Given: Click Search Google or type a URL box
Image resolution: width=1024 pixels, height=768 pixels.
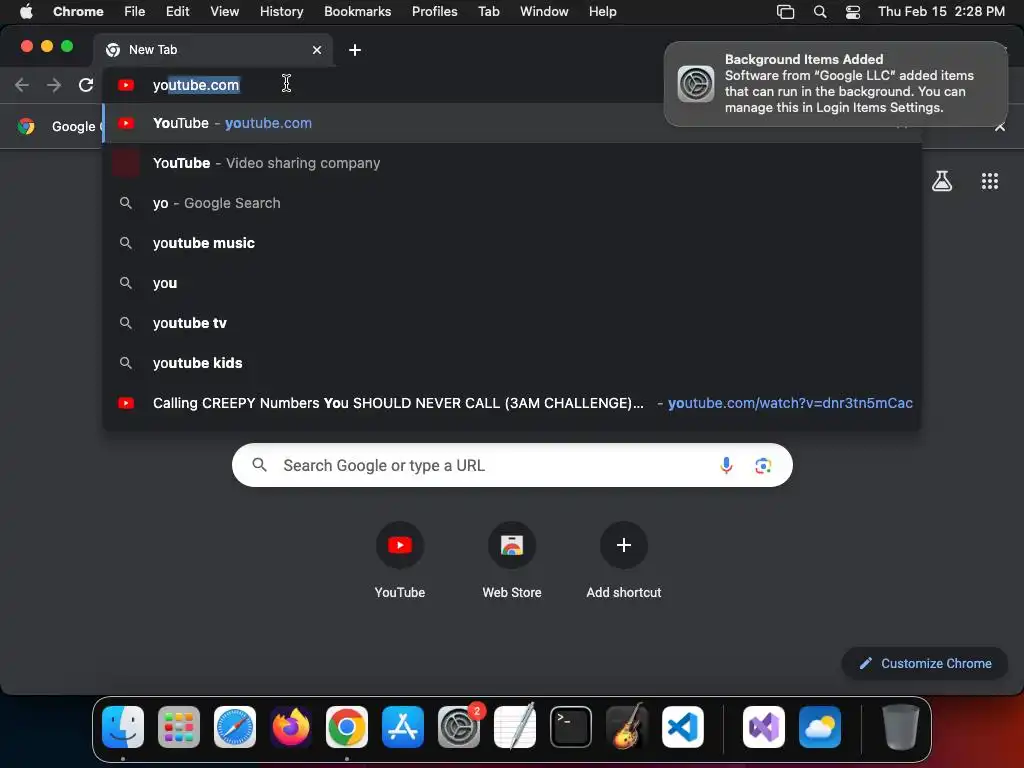Looking at the screenshot, I should [512, 466].
